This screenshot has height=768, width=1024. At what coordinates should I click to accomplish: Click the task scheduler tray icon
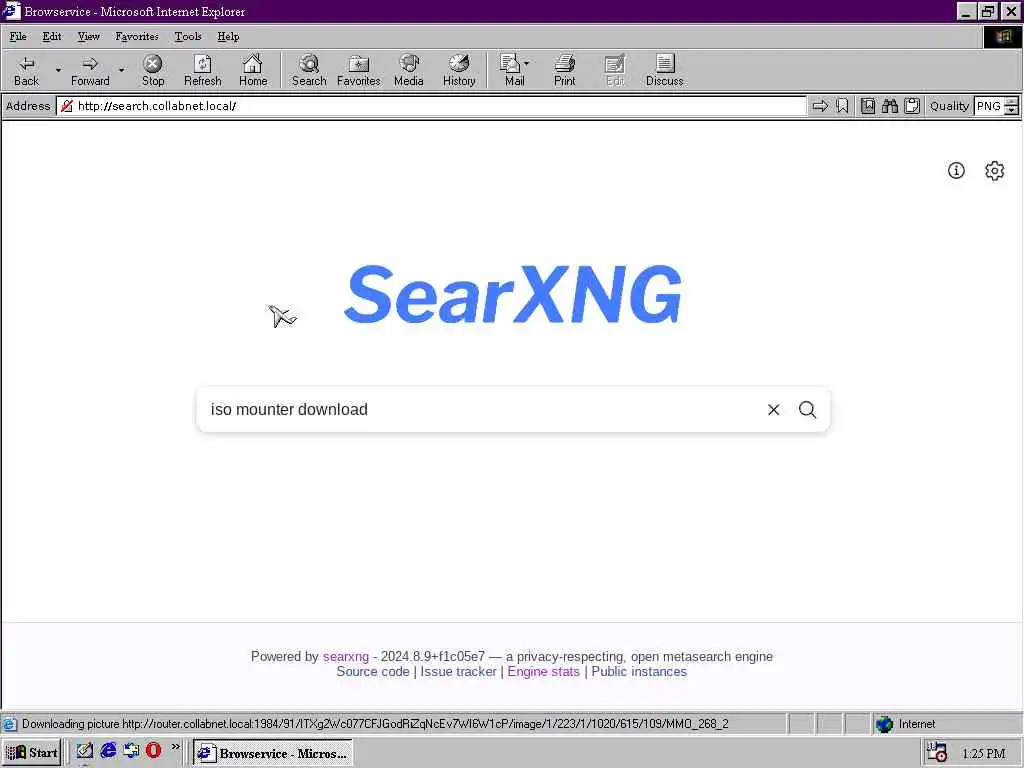point(938,752)
